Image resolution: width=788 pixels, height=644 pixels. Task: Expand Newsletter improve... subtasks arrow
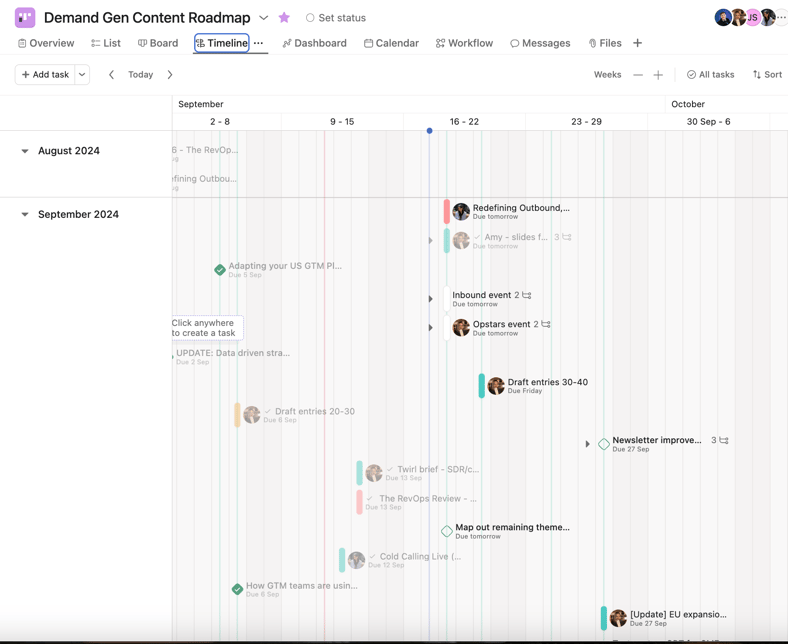(587, 444)
